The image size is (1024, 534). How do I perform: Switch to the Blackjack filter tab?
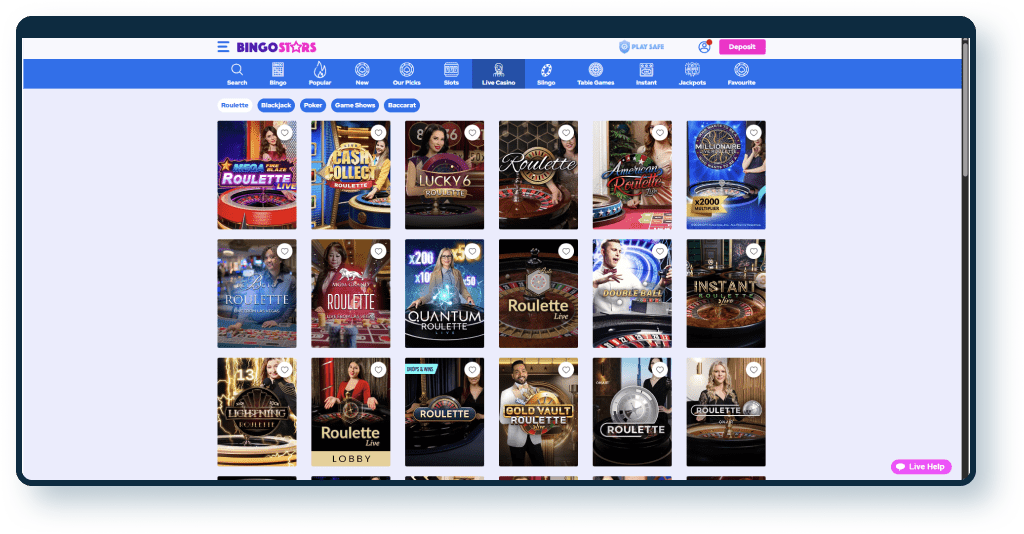click(x=275, y=105)
